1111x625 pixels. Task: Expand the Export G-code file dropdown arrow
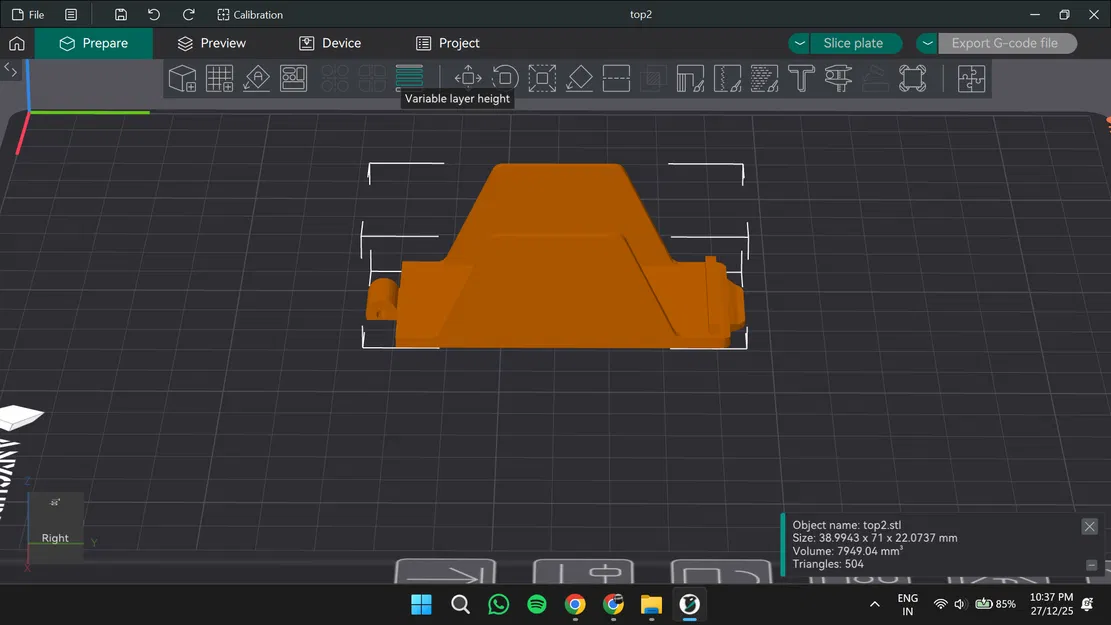coord(928,44)
